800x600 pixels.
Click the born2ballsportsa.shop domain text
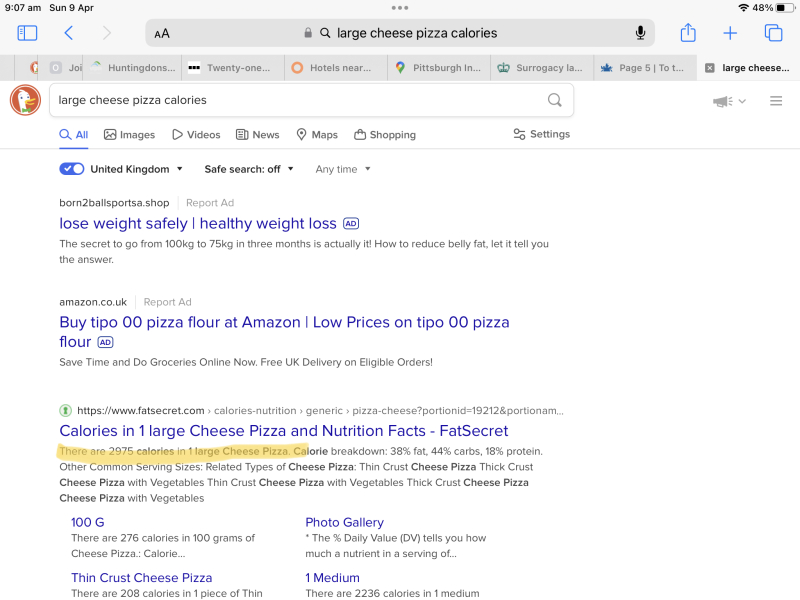114,203
